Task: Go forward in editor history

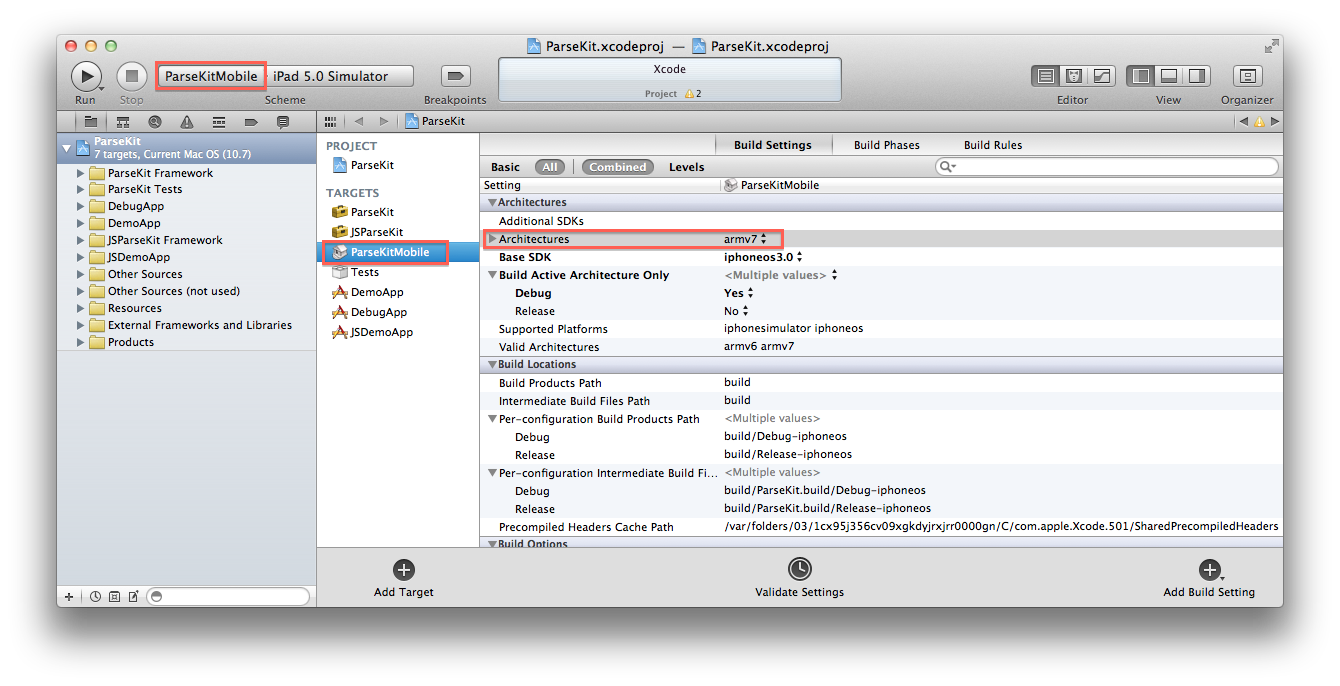Action: pyautogui.click(x=383, y=121)
